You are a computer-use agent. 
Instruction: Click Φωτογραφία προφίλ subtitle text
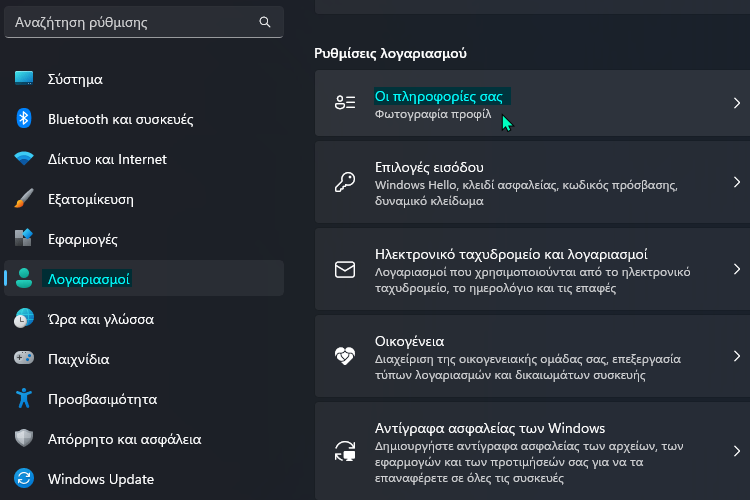tap(433, 114)
